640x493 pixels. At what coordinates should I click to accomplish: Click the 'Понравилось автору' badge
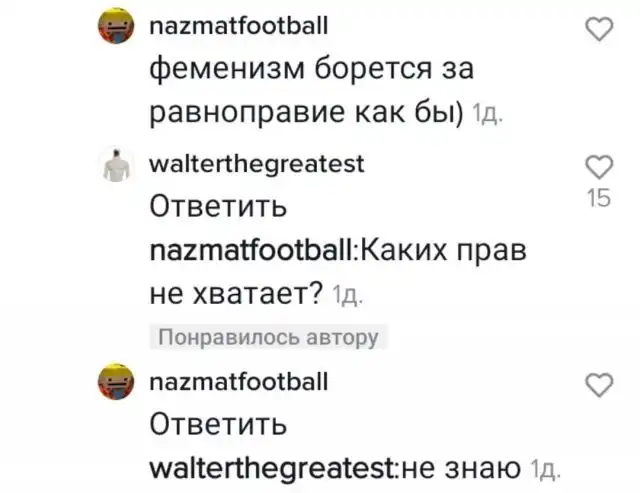point(268,337)
